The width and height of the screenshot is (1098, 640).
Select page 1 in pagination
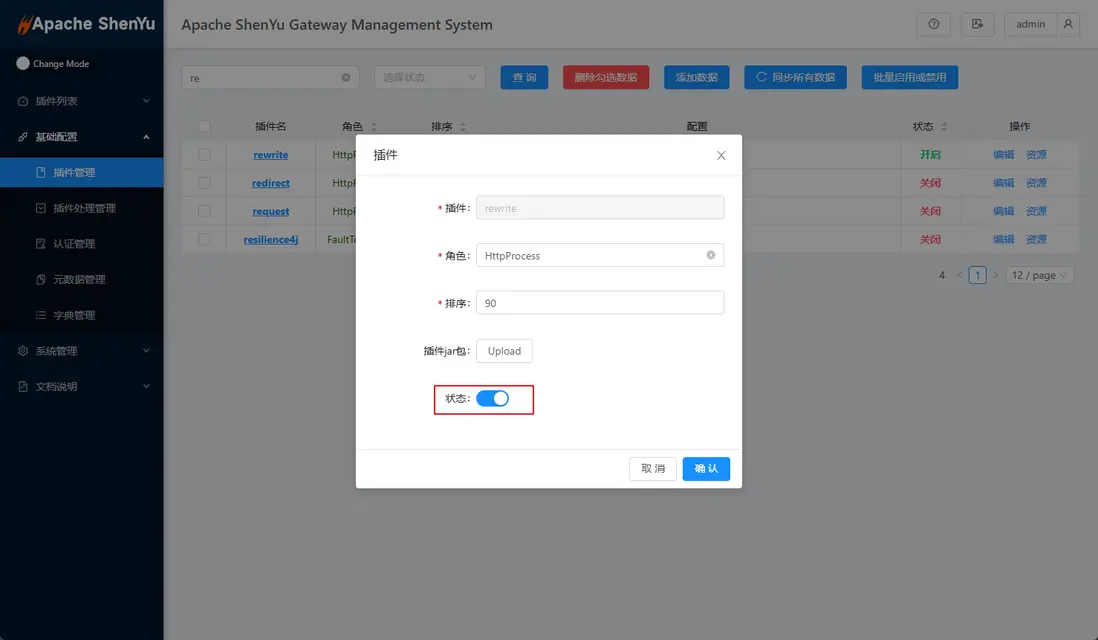pyautogui.click(x=978, y=275)
